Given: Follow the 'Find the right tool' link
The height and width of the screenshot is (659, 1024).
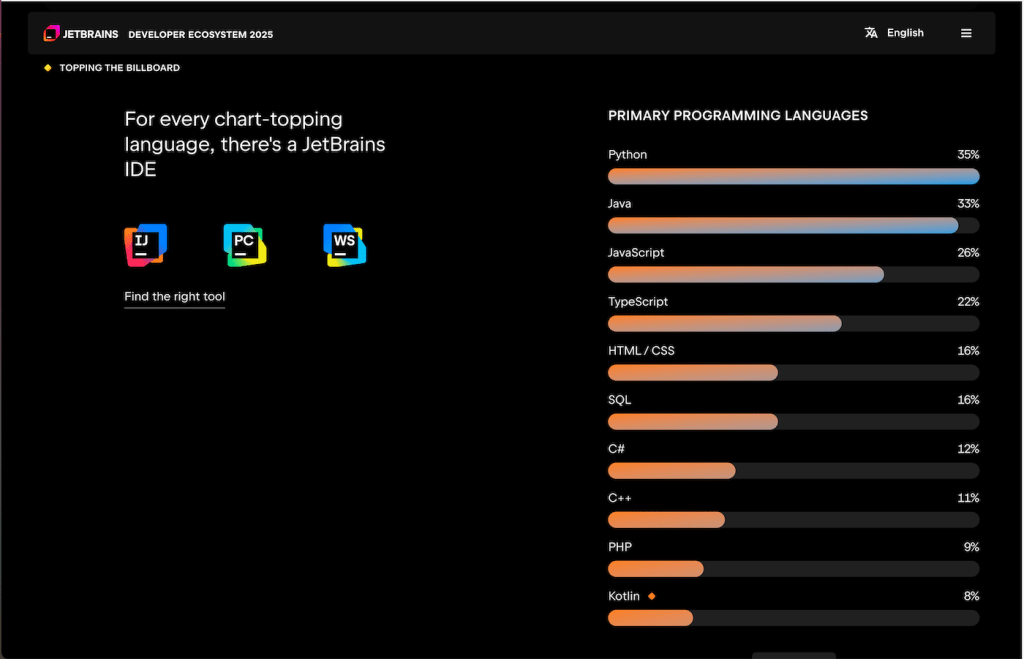Looking at the screenshot, I should pos(175,297).
